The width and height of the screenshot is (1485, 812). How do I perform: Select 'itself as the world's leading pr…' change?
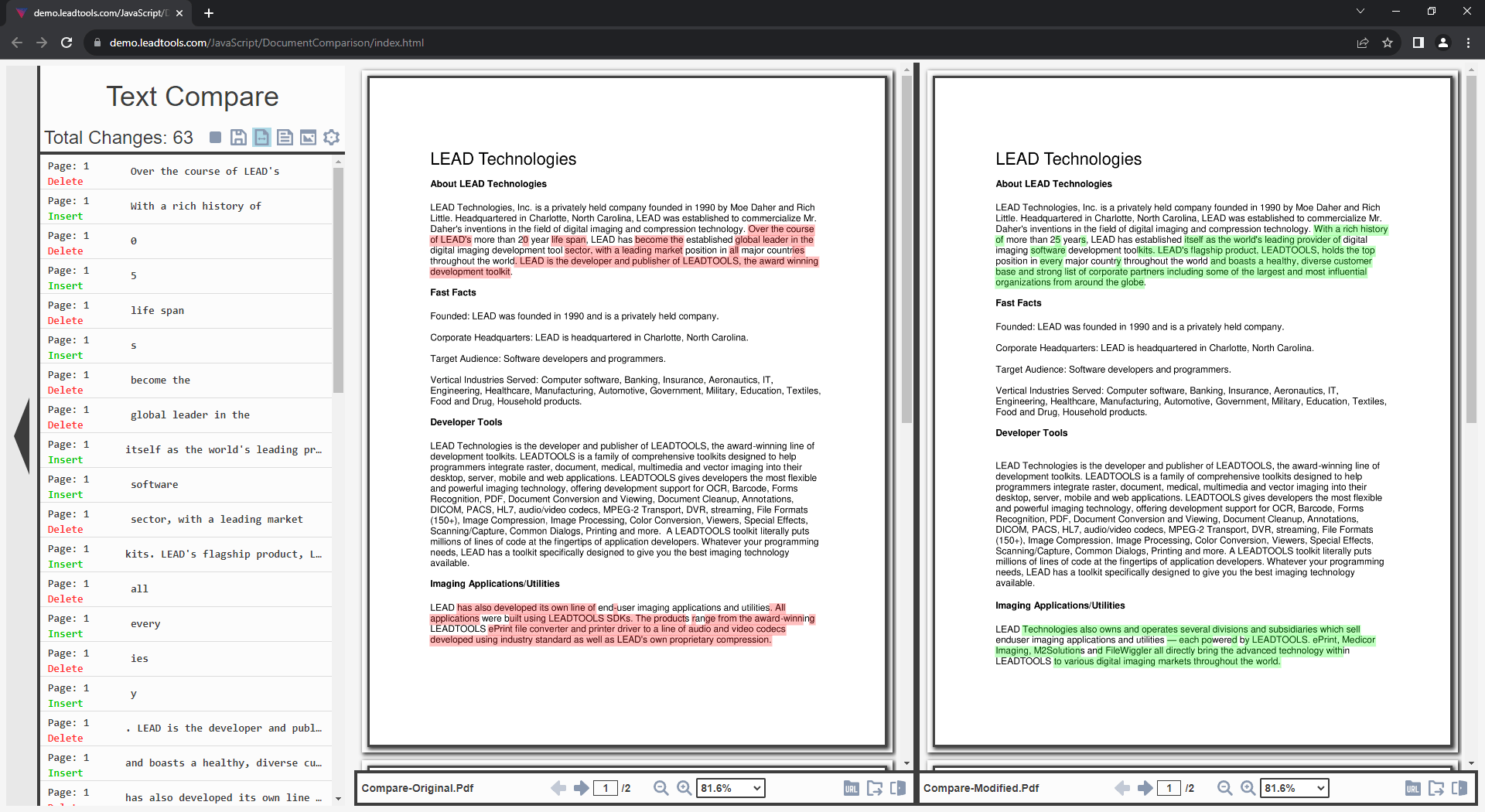tap(186, 450)
